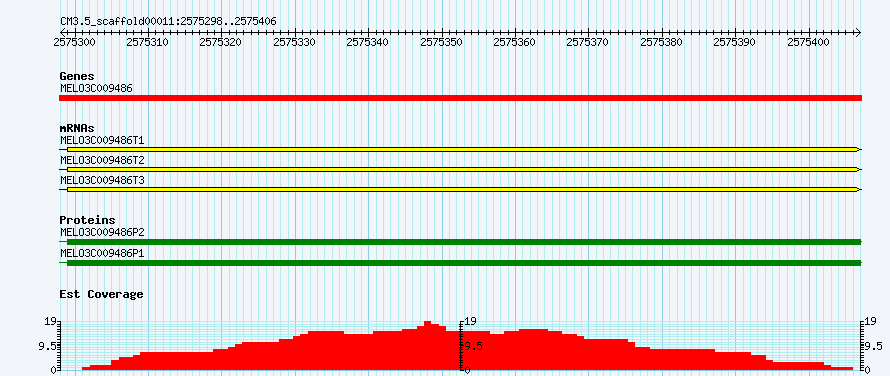Screen dimensions: 890x376
Task: Open the Est Coverage track heading
Action: [x=102, y=294]
